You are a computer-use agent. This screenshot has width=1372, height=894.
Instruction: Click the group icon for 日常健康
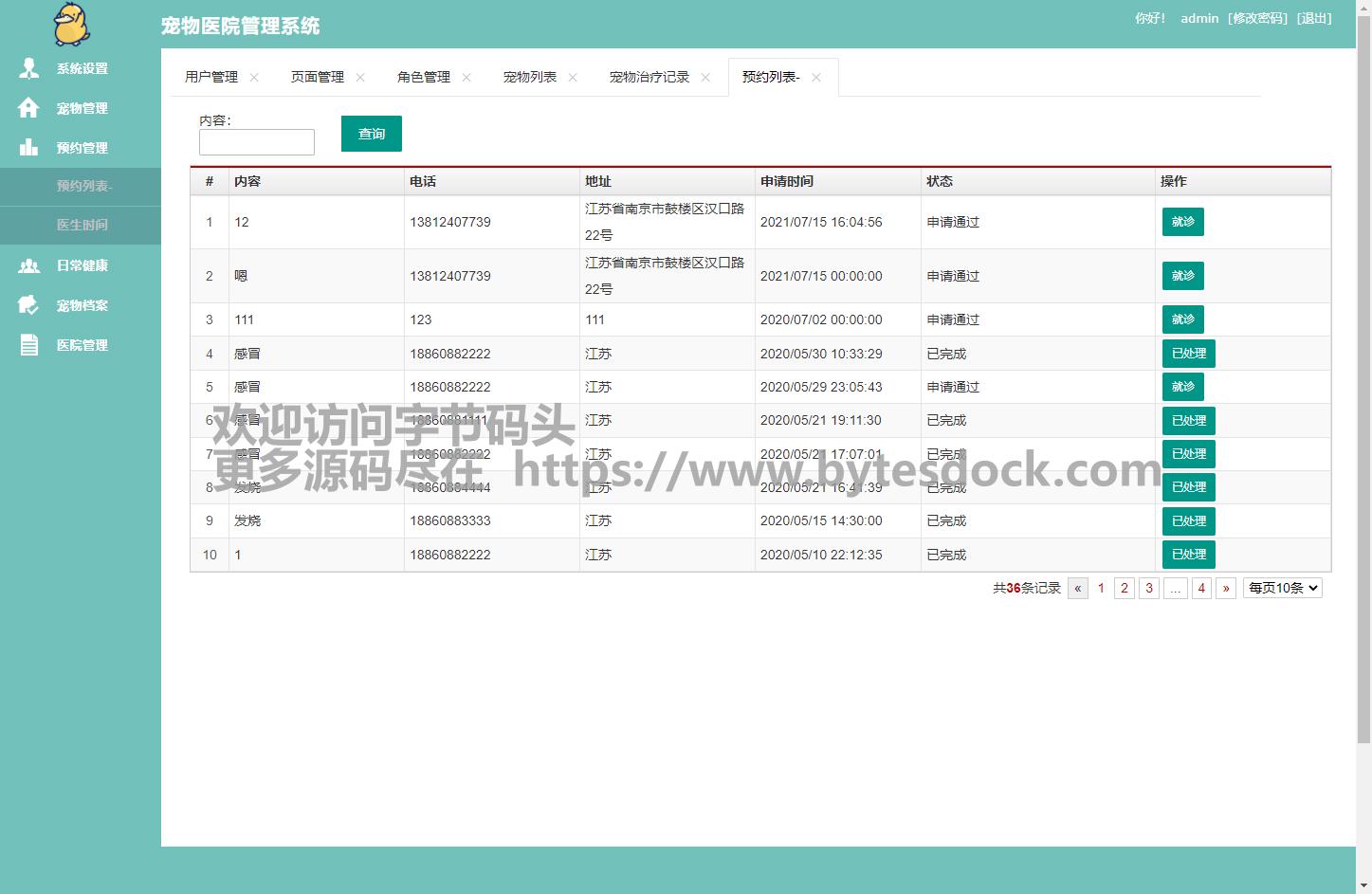coord(29,265)
